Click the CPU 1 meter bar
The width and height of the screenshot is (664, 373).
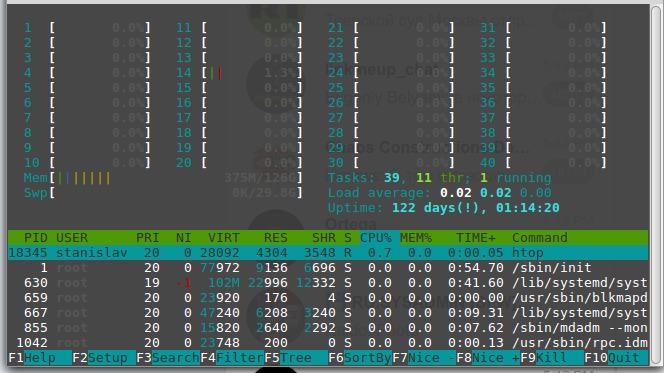click(87, 28)
